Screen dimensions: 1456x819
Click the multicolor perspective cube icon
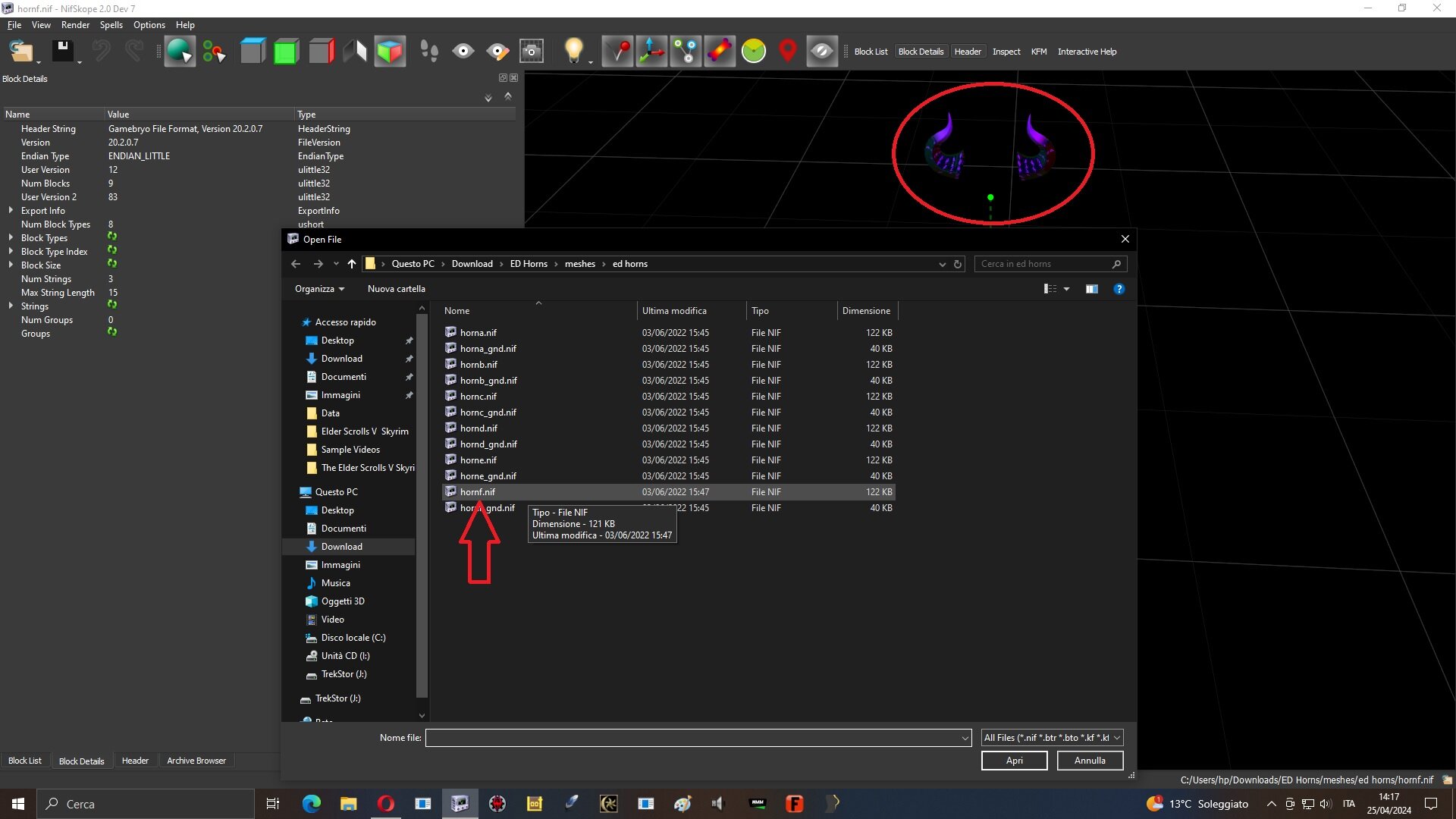(x=390, y=52)
